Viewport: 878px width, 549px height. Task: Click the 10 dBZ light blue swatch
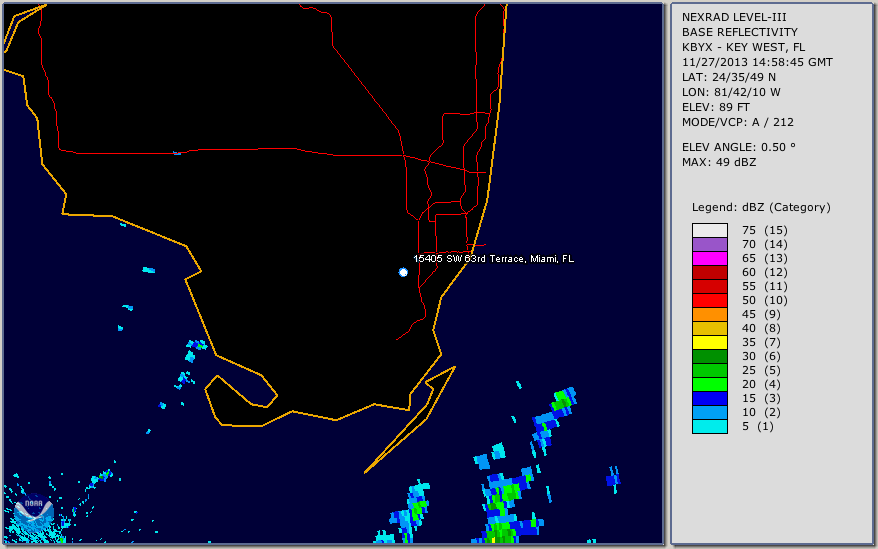tap(709, 412)
